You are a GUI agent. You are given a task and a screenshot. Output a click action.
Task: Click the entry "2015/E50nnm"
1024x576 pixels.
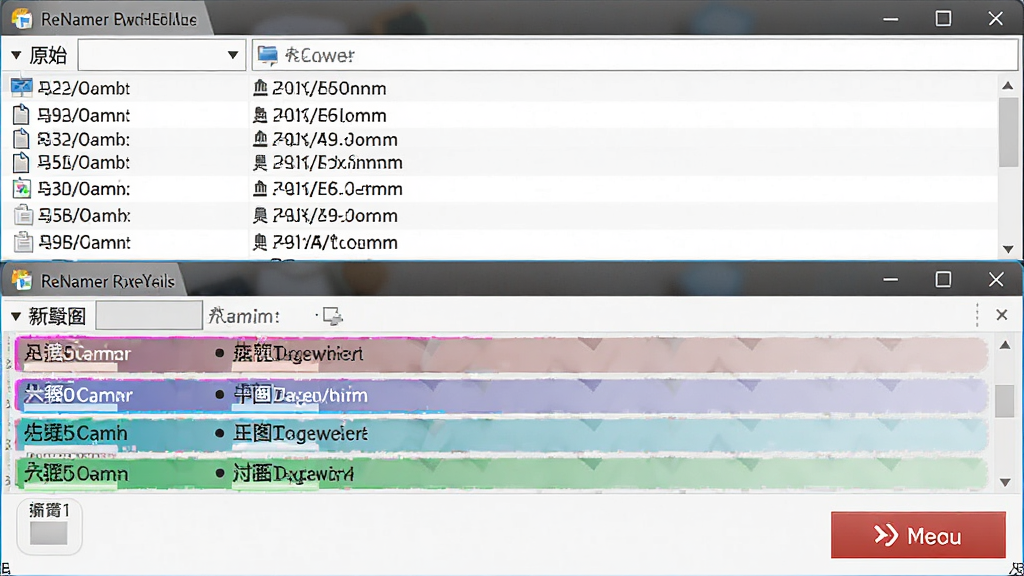(x=329, y=88)
